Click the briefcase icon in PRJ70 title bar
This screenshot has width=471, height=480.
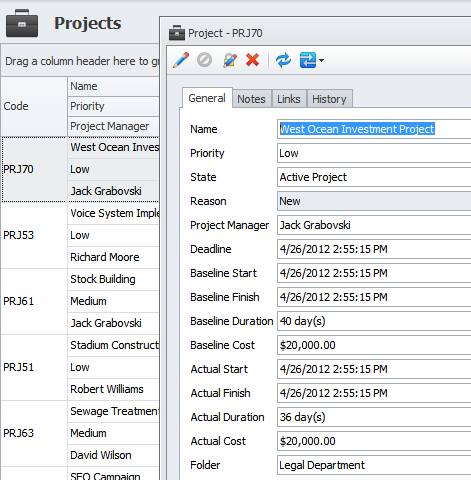177,33
